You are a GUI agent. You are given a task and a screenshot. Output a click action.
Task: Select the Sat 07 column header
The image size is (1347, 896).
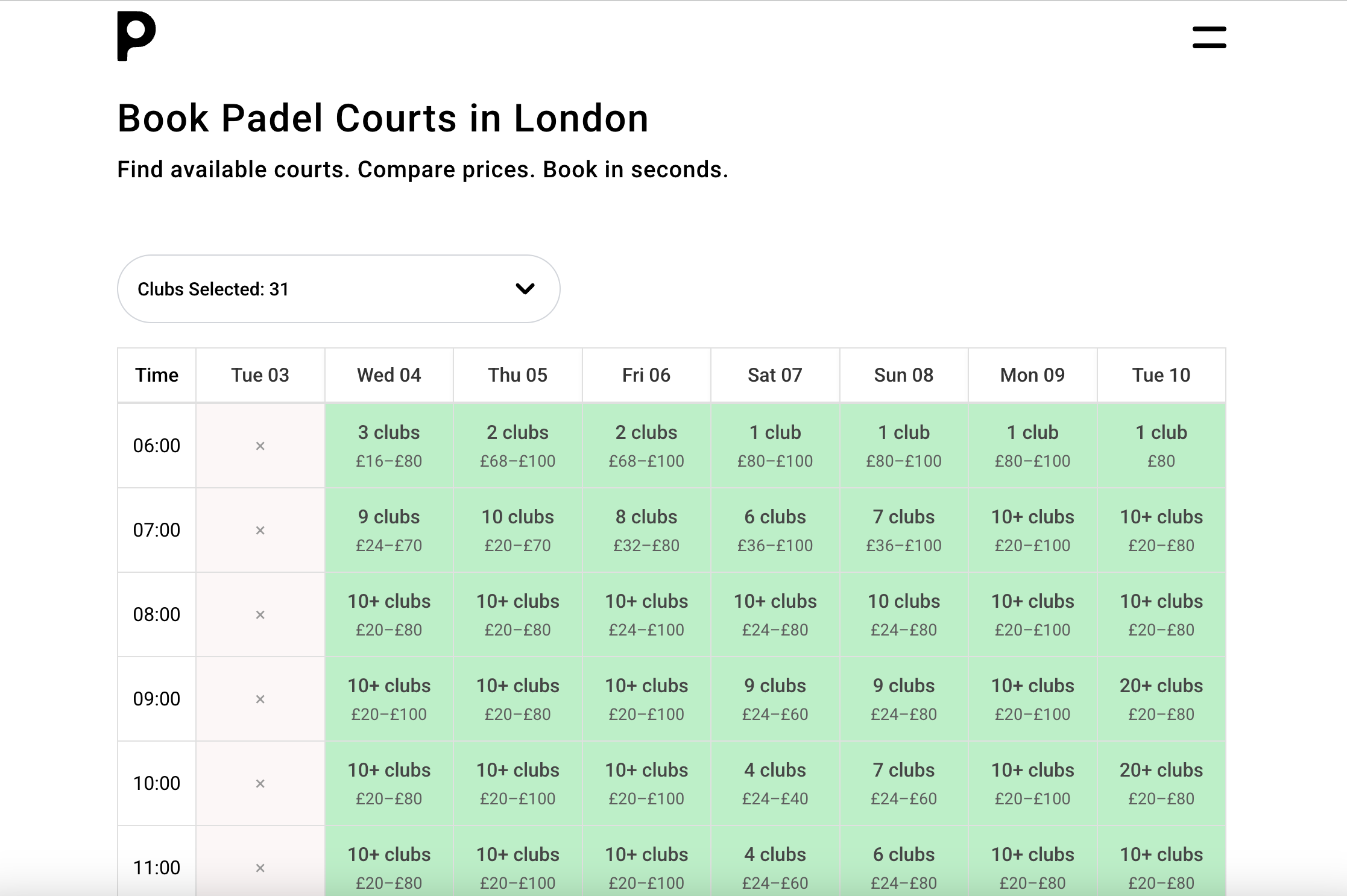click(775, 375)
